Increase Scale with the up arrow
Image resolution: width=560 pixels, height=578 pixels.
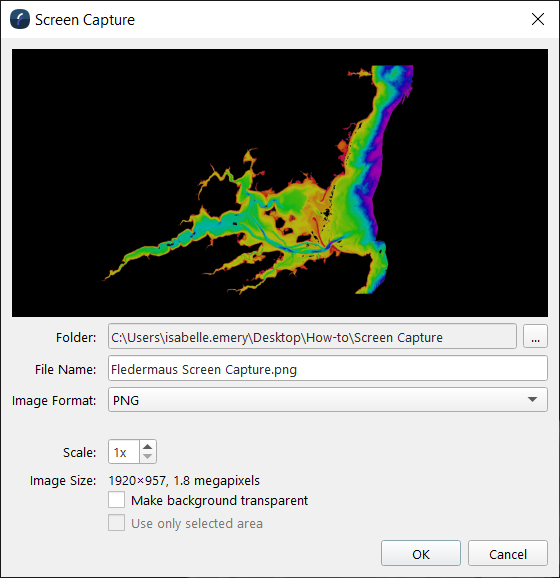[147, 446]
